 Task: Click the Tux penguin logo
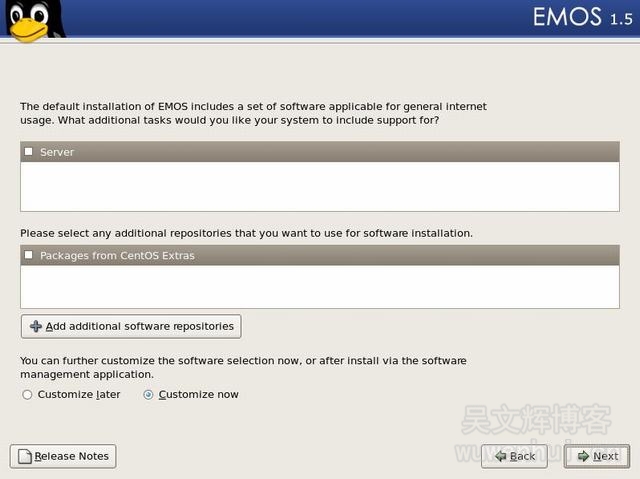[x=32, y=20]
